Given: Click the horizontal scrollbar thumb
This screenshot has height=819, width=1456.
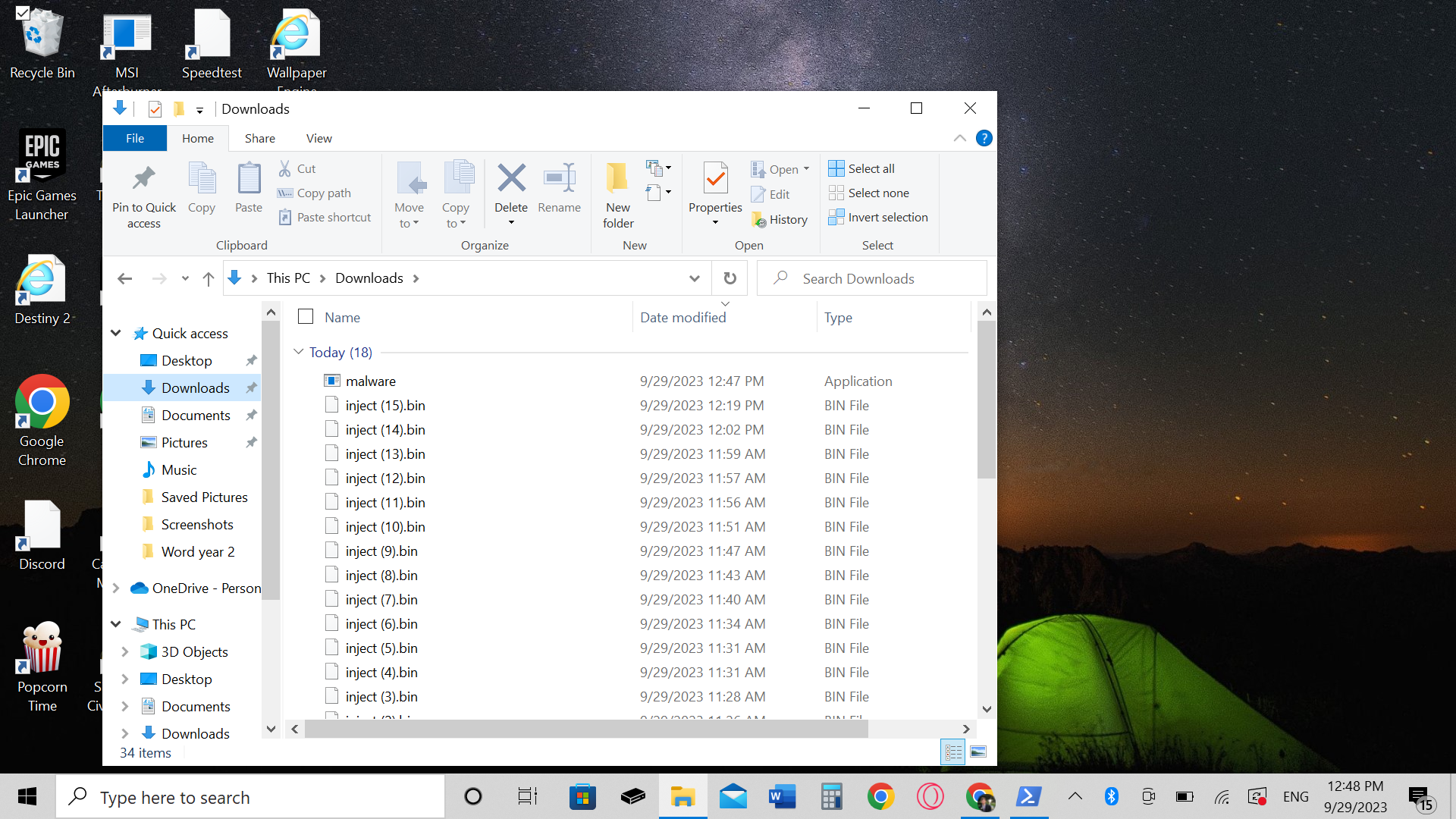Looking at the screenshot, I should [585, 729].
